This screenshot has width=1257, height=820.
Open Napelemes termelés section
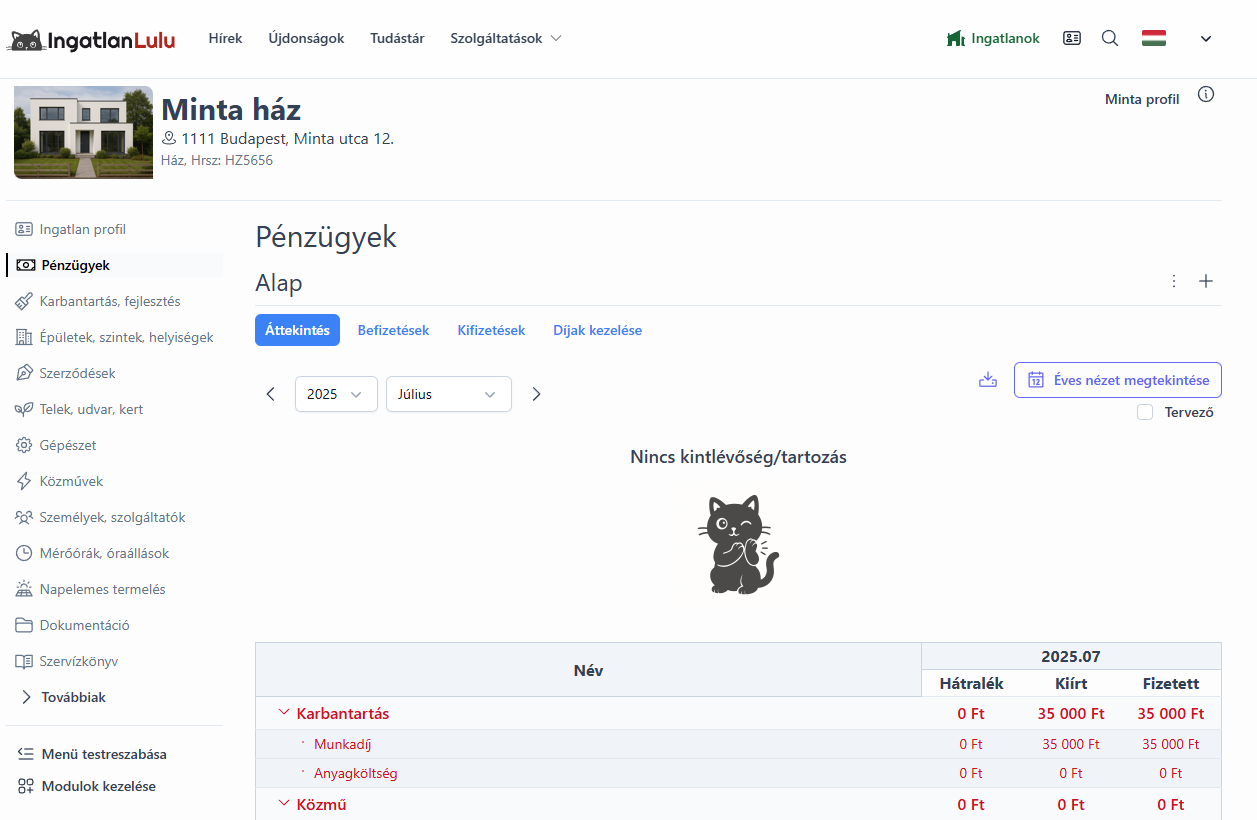pos(90,589)
